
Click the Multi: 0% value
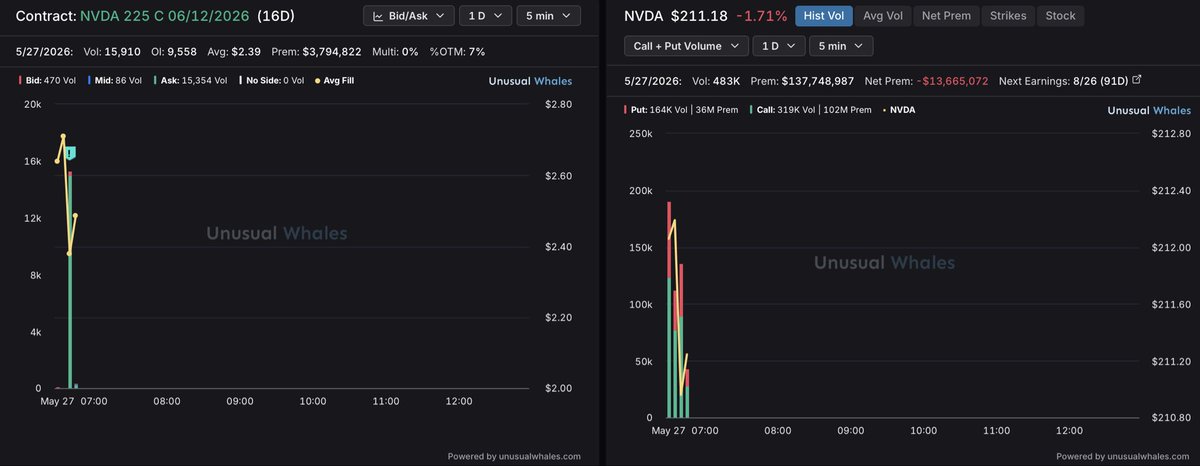pyautogui.click(x=394, y=51)
